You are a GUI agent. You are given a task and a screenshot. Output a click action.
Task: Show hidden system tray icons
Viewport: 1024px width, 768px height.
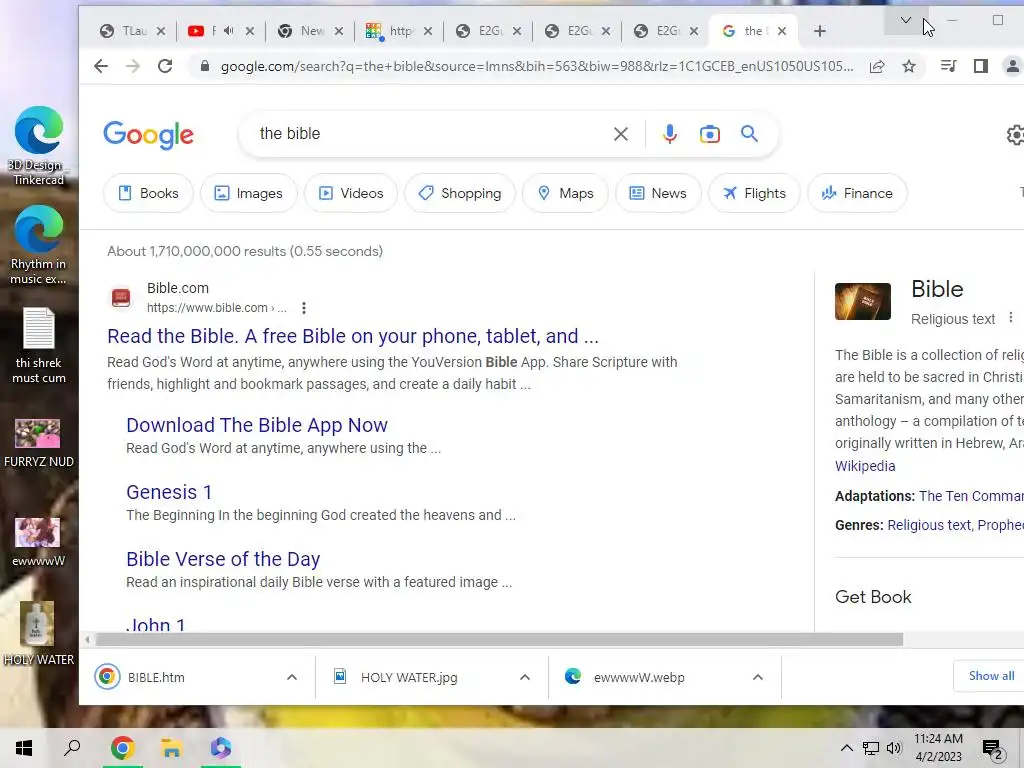tap(846, 748)
